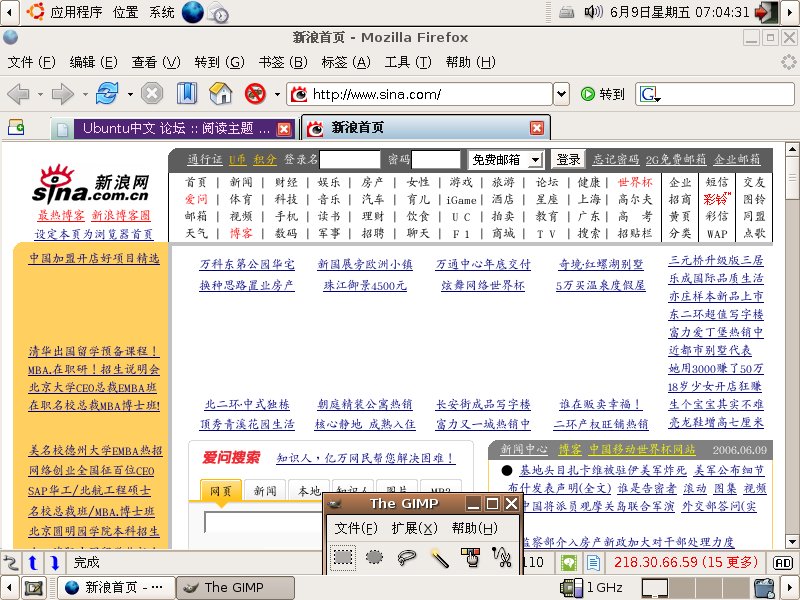Click the volume speaker icon in top panel

pos(593,12)
